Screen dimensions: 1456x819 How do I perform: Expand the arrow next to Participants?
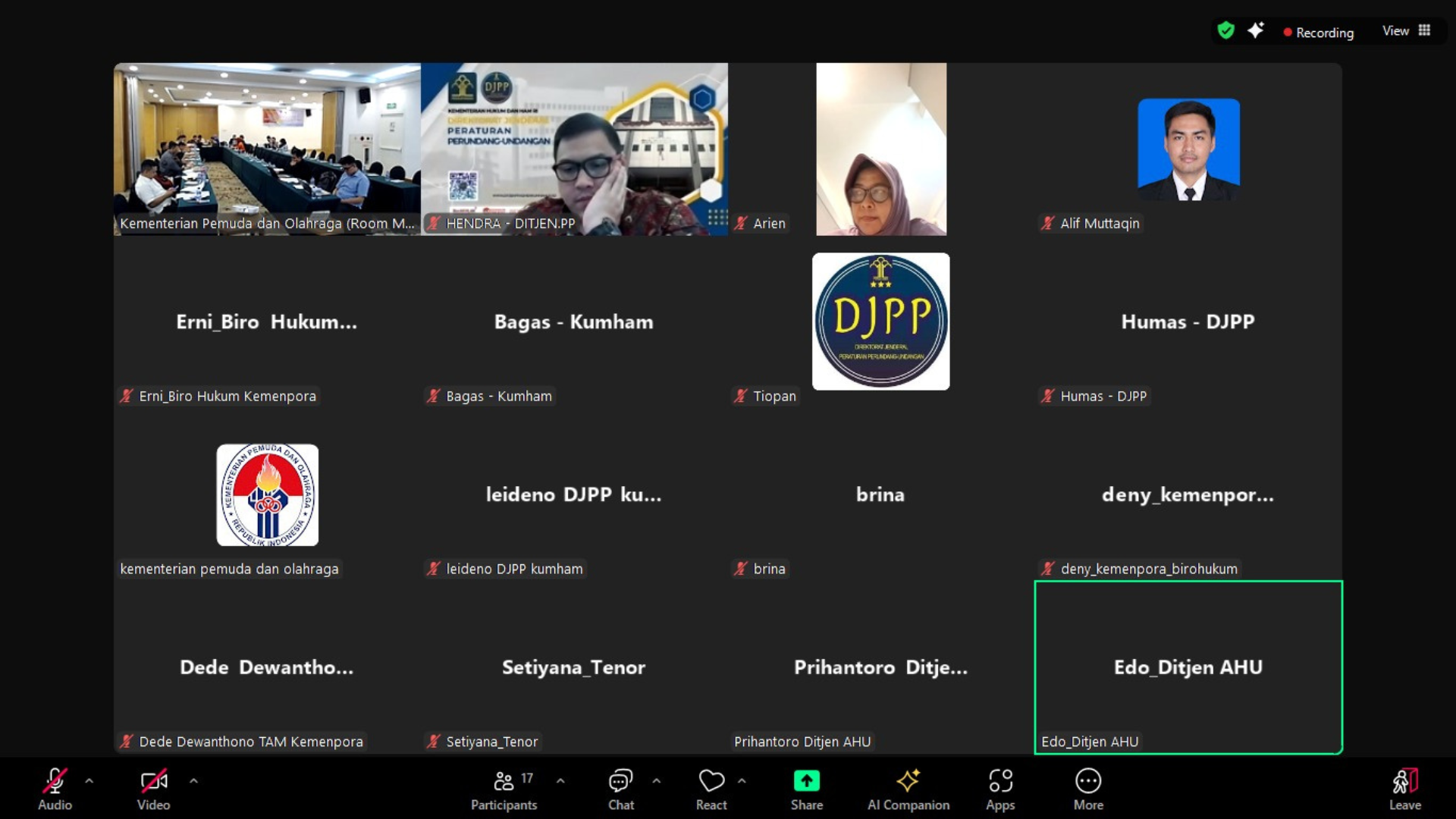point(560,780)
